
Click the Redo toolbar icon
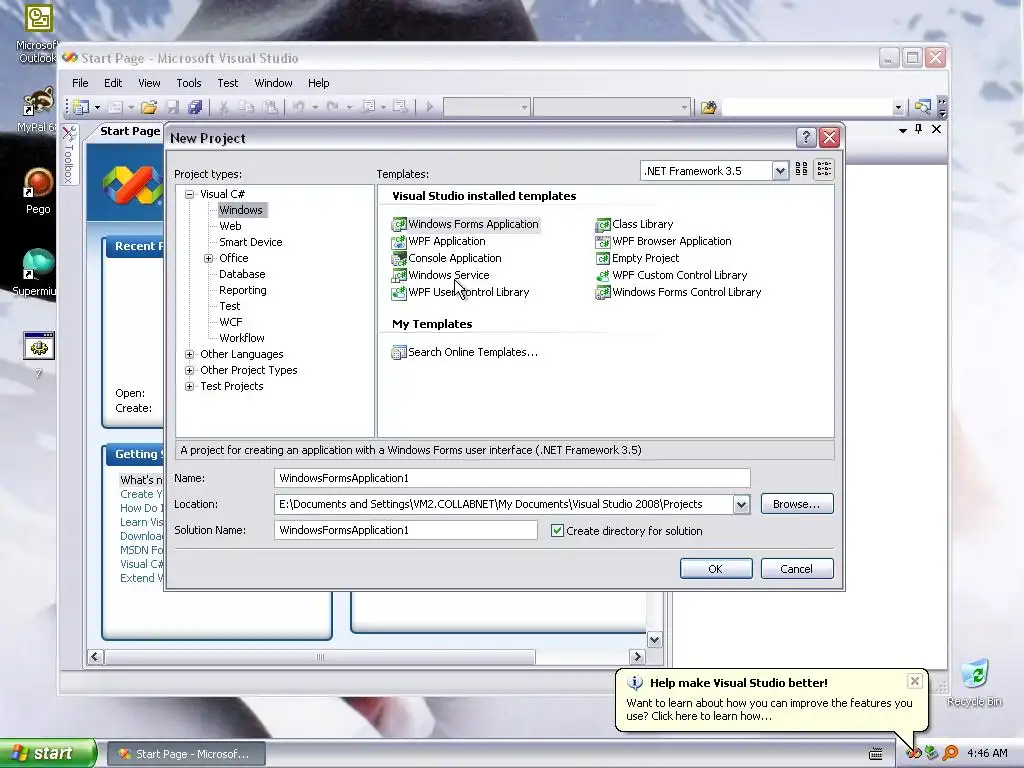[332, 106]
